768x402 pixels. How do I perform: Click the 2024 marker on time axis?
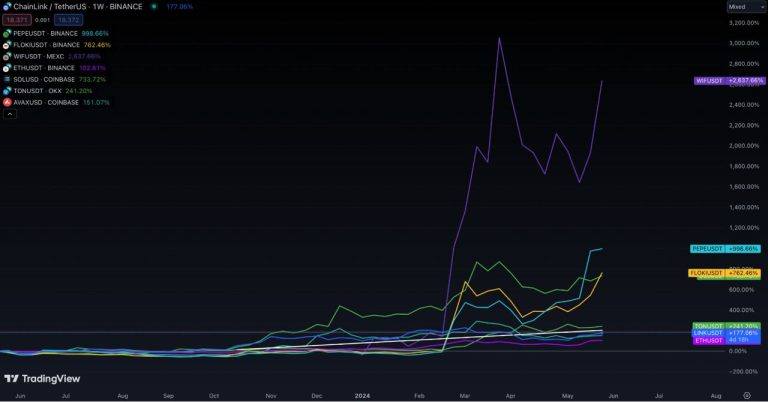click(x=364, y=396)
